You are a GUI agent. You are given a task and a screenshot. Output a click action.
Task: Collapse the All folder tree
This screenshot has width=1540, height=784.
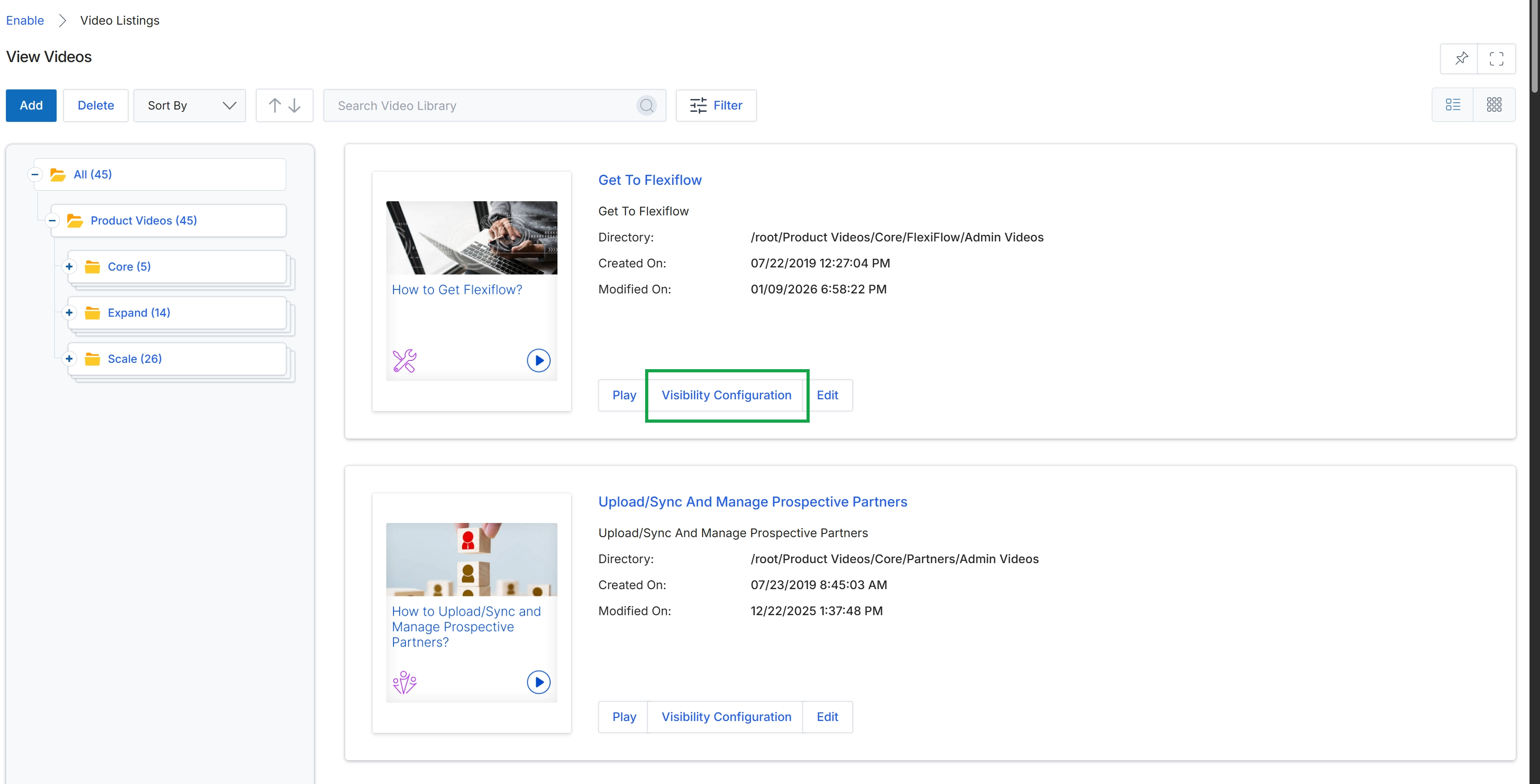[35, 174]
